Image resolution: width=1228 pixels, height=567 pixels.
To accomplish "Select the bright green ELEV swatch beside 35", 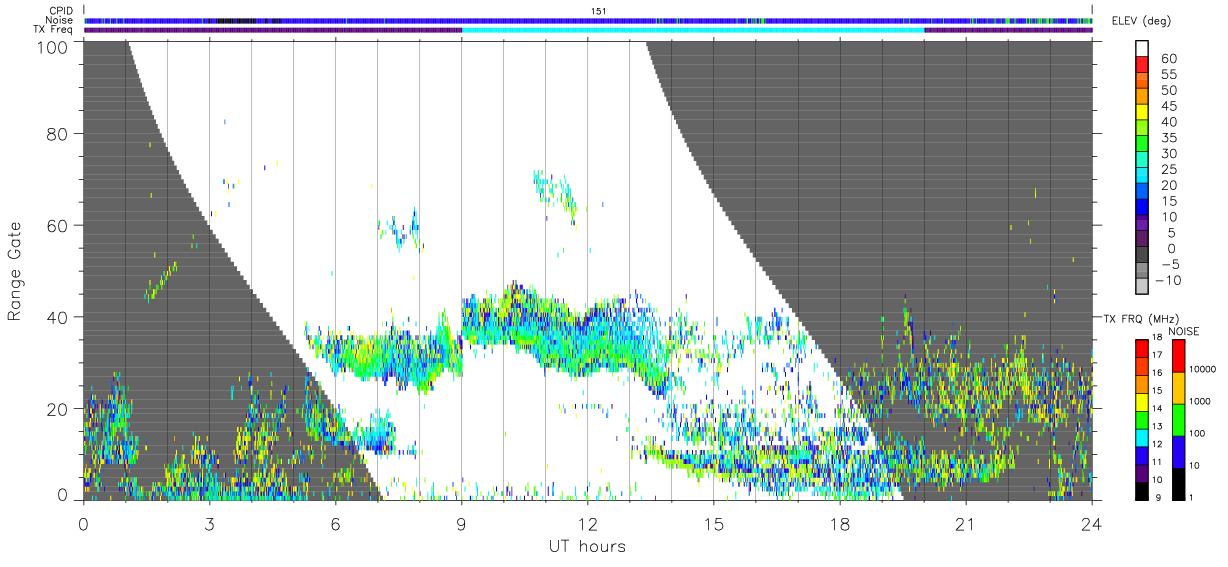I will (x=1143, y=142).
